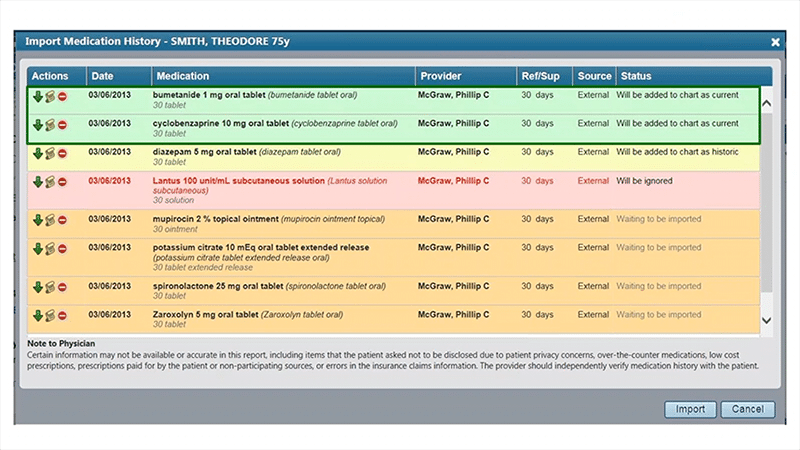This screenshot has width=800, height=450.
Task: Sort by the Date column header
Action: click(x=119, y=76)
